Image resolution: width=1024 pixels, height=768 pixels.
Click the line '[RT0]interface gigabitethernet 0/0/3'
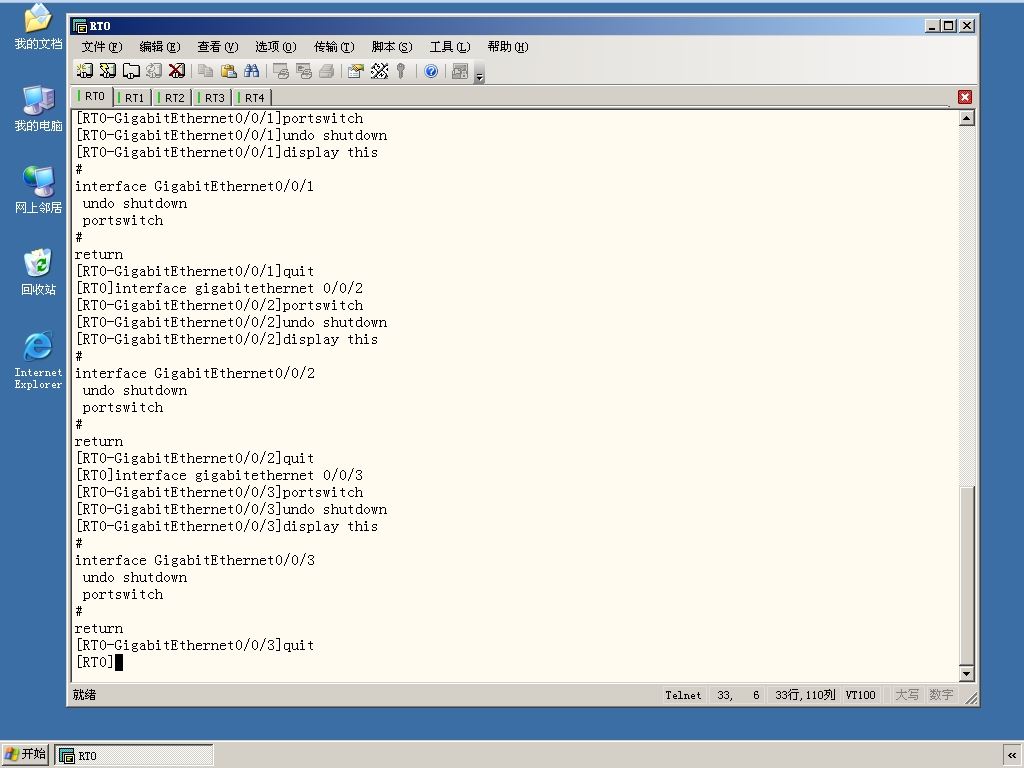[219, 475]
